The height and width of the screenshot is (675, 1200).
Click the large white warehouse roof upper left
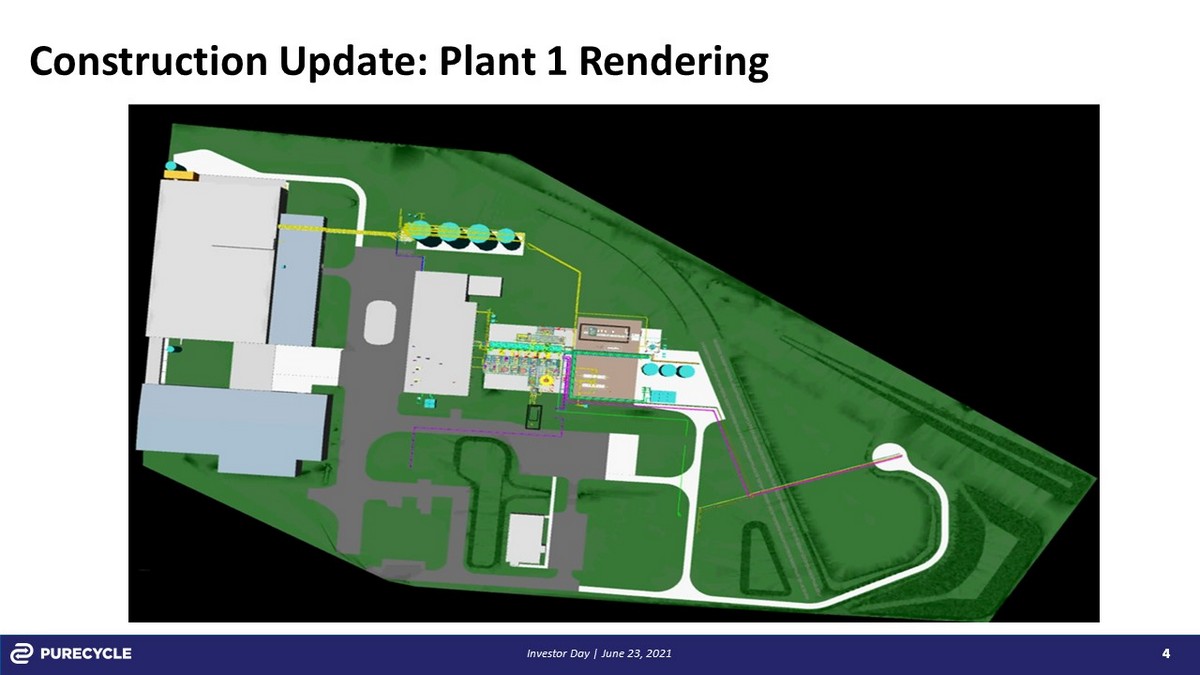[x=213, y=257]
